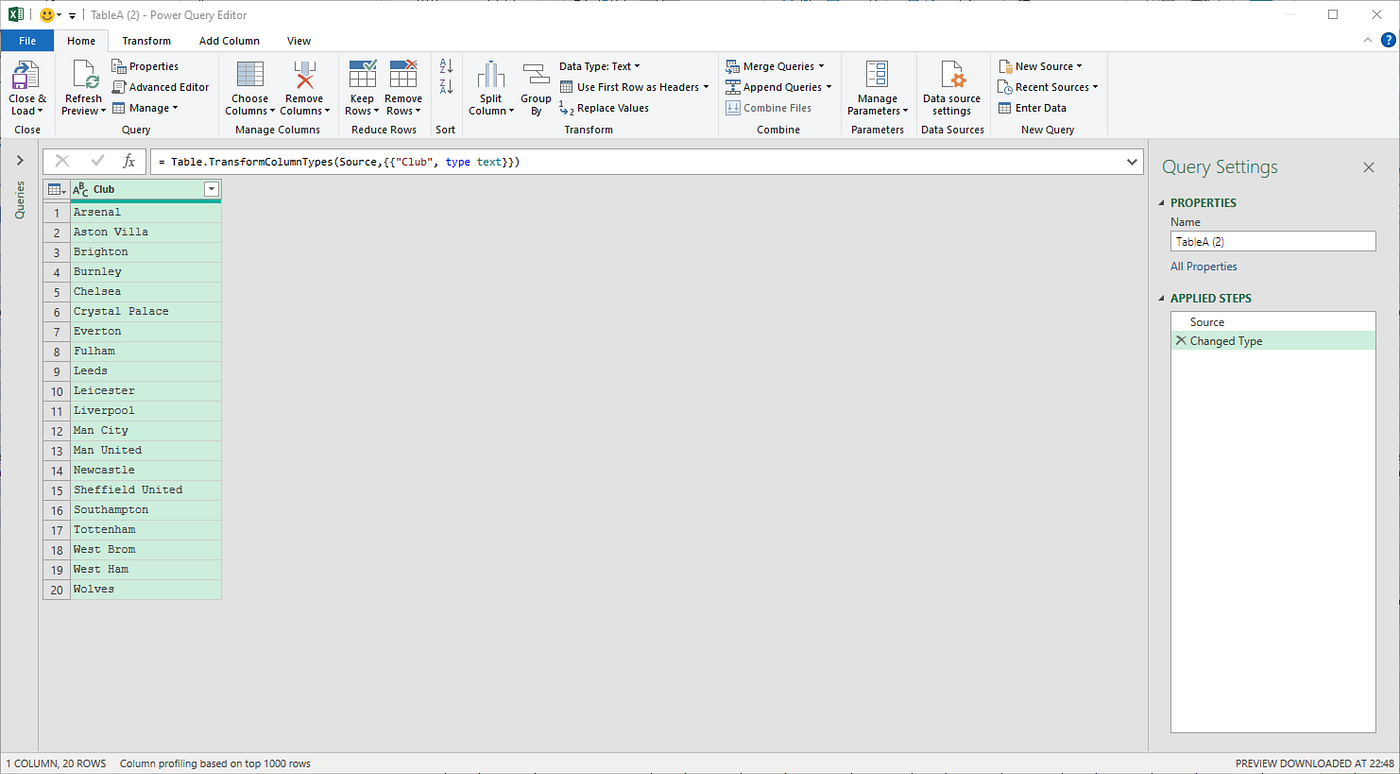Image resolution: width=1400 pixels, height=774 pixels.
Task: Refresh the query preview
Action: 83,88
